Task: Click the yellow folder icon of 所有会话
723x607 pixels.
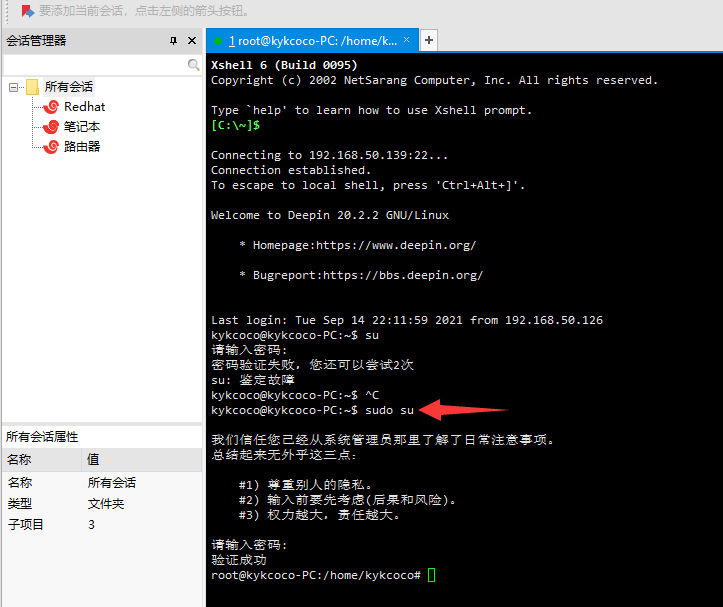Action: [x=32, y=87]
